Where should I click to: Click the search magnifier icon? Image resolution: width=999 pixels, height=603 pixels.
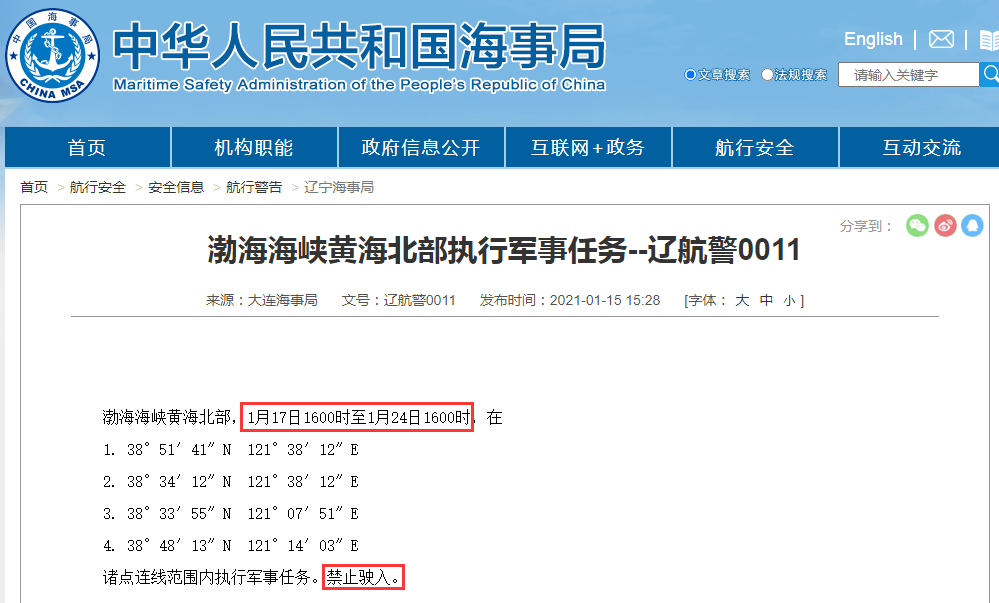(990, 74)
